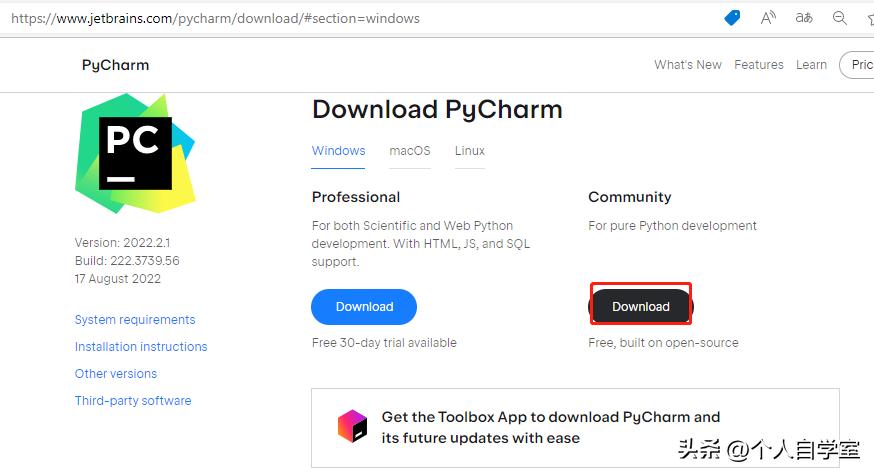Open the translate page icon
Viewport: 874px width, 474px height.
[804, 18]
